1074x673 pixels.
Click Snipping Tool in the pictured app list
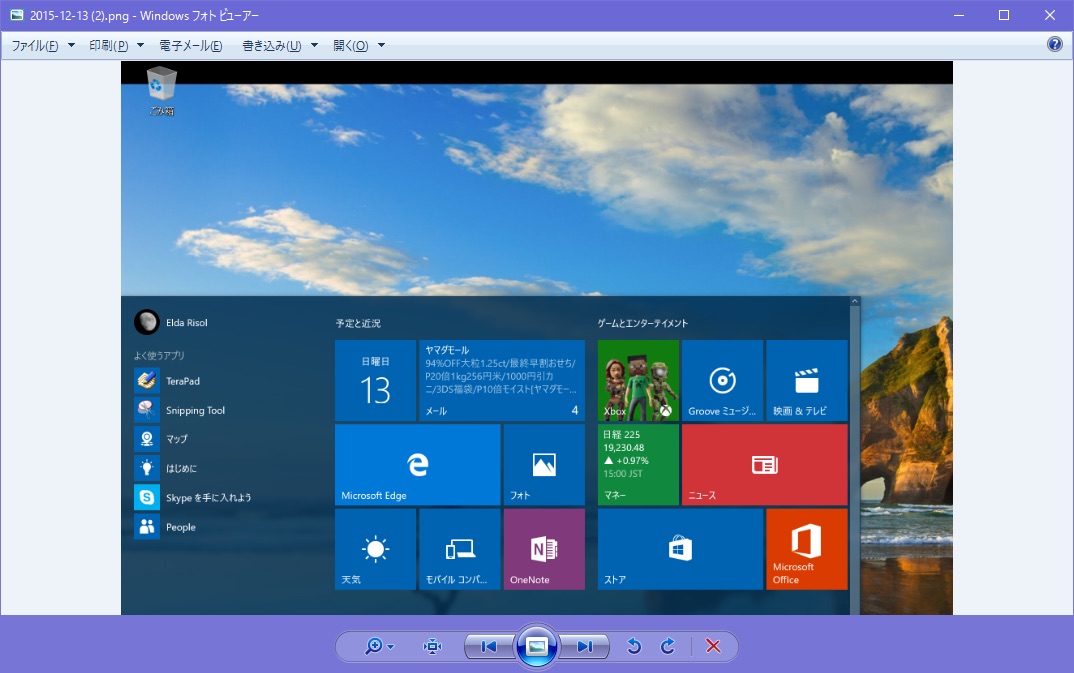tap(180, 410)
